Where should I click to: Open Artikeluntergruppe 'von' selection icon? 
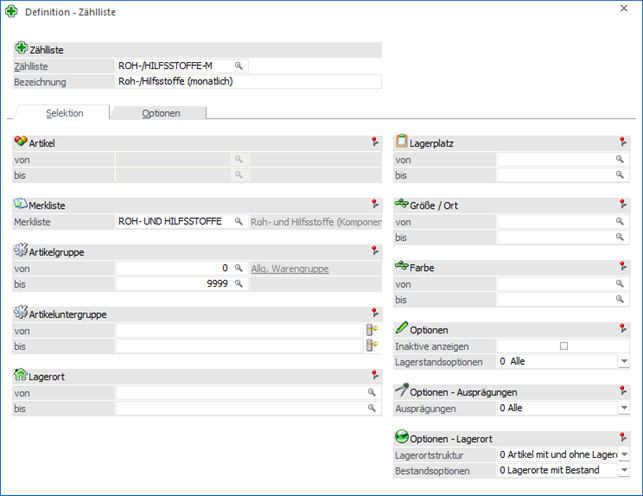tap(372, 330)
